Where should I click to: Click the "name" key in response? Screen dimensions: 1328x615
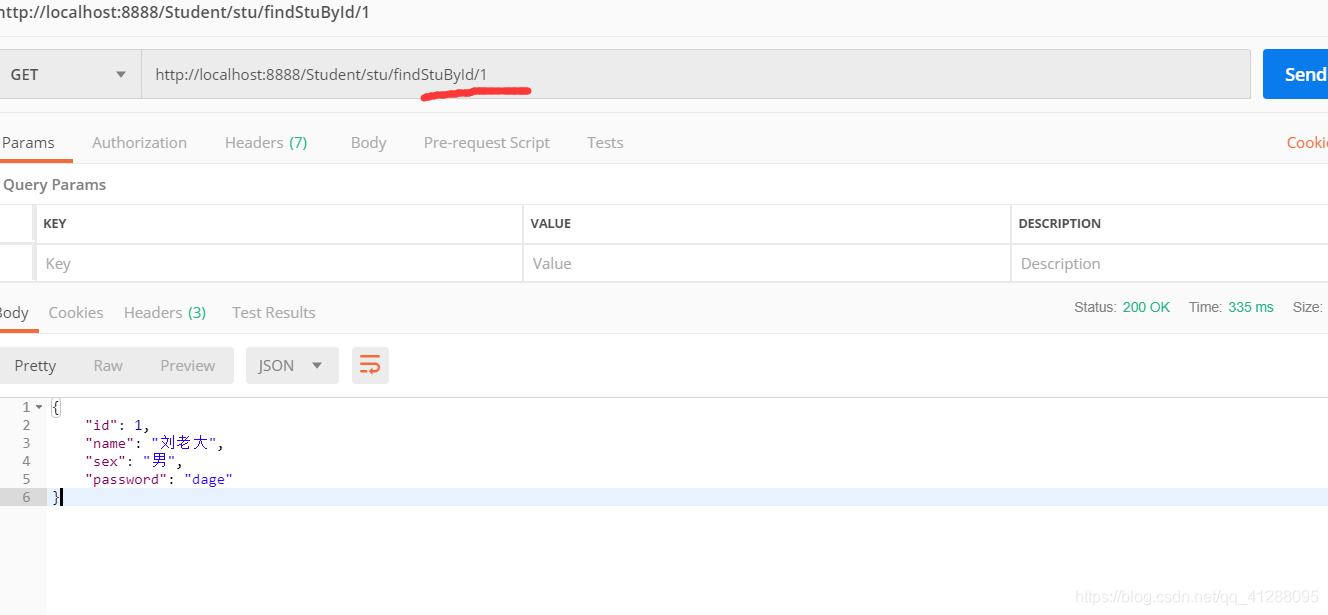[x=110, y=443]
